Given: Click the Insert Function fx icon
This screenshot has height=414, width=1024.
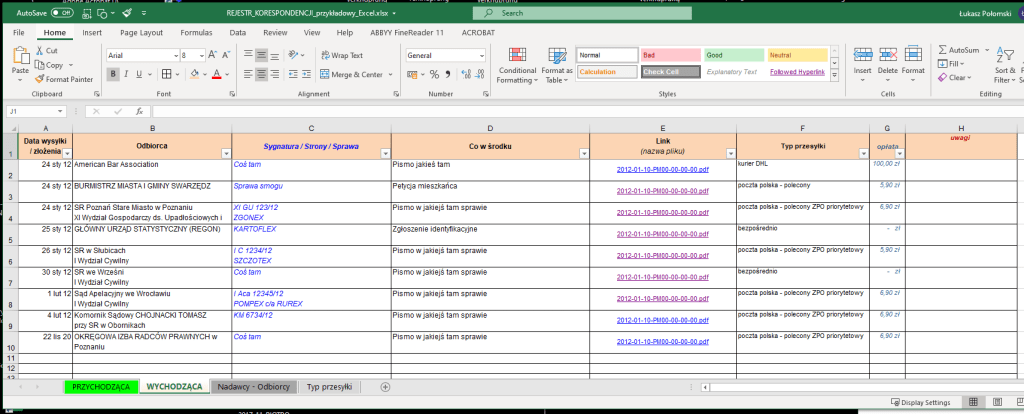Looking at the screenshot, I should [x=139, y=111].
